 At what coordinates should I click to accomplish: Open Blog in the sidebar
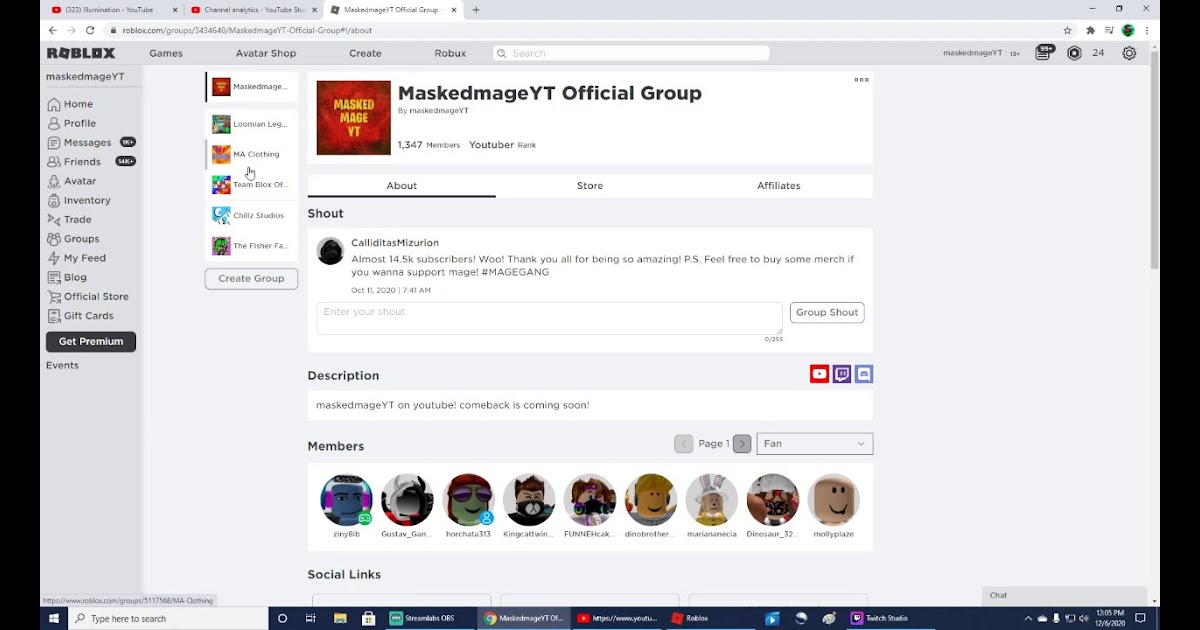(x=67, y=277)
